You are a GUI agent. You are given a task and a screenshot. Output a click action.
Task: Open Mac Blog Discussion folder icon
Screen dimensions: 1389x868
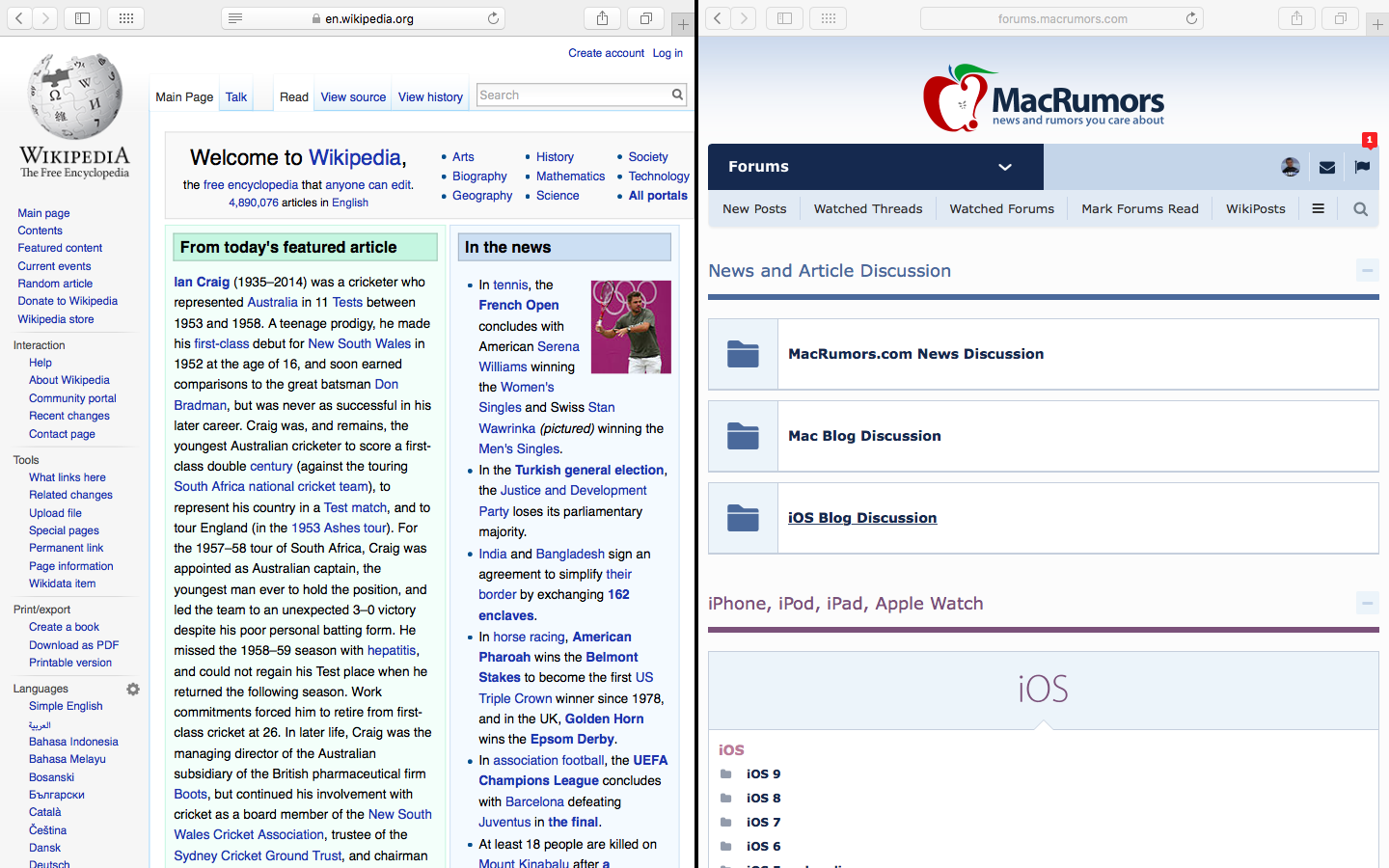click(743, 436)
